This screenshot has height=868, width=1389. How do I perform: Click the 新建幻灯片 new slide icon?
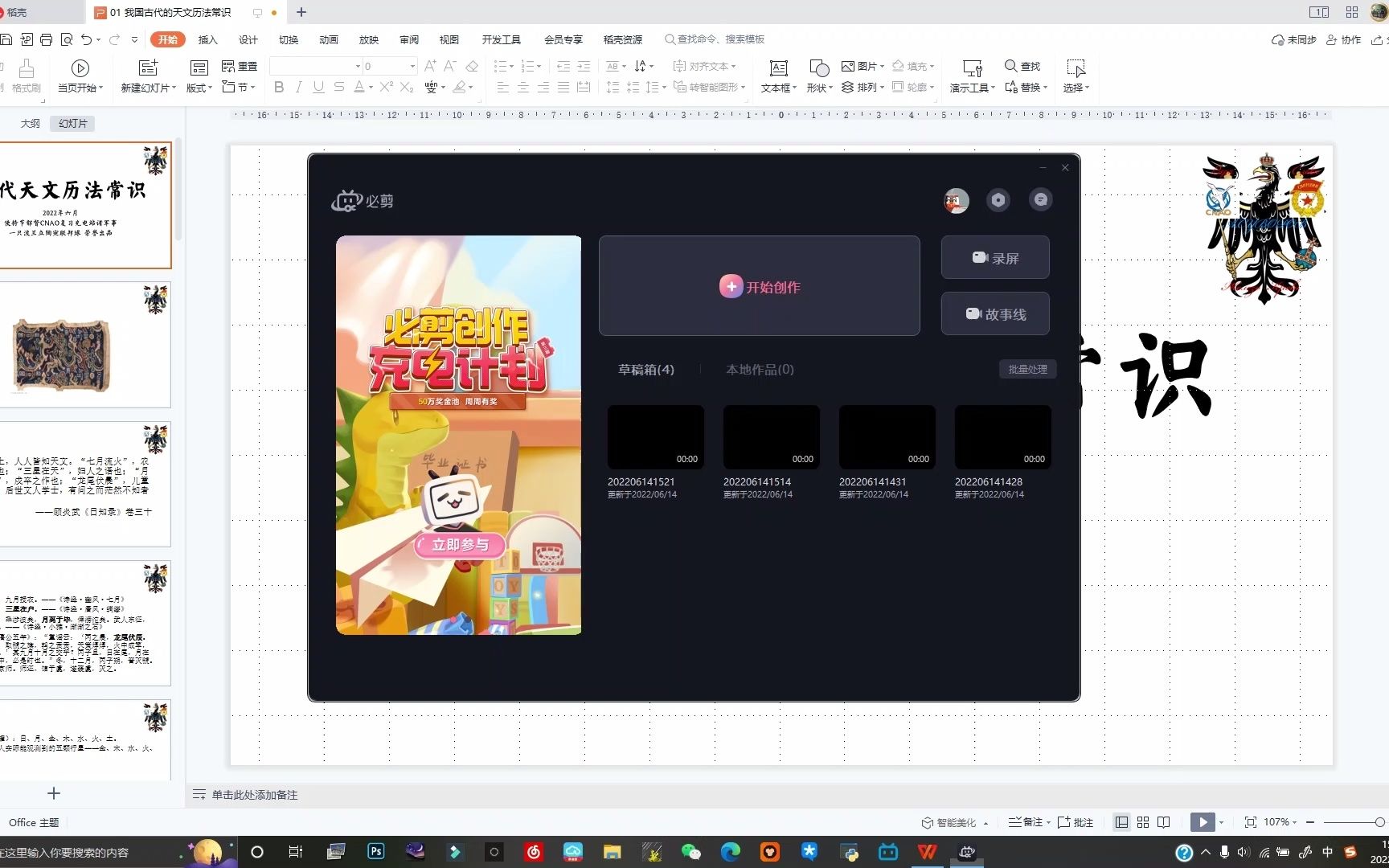click(x=148, y=68)
